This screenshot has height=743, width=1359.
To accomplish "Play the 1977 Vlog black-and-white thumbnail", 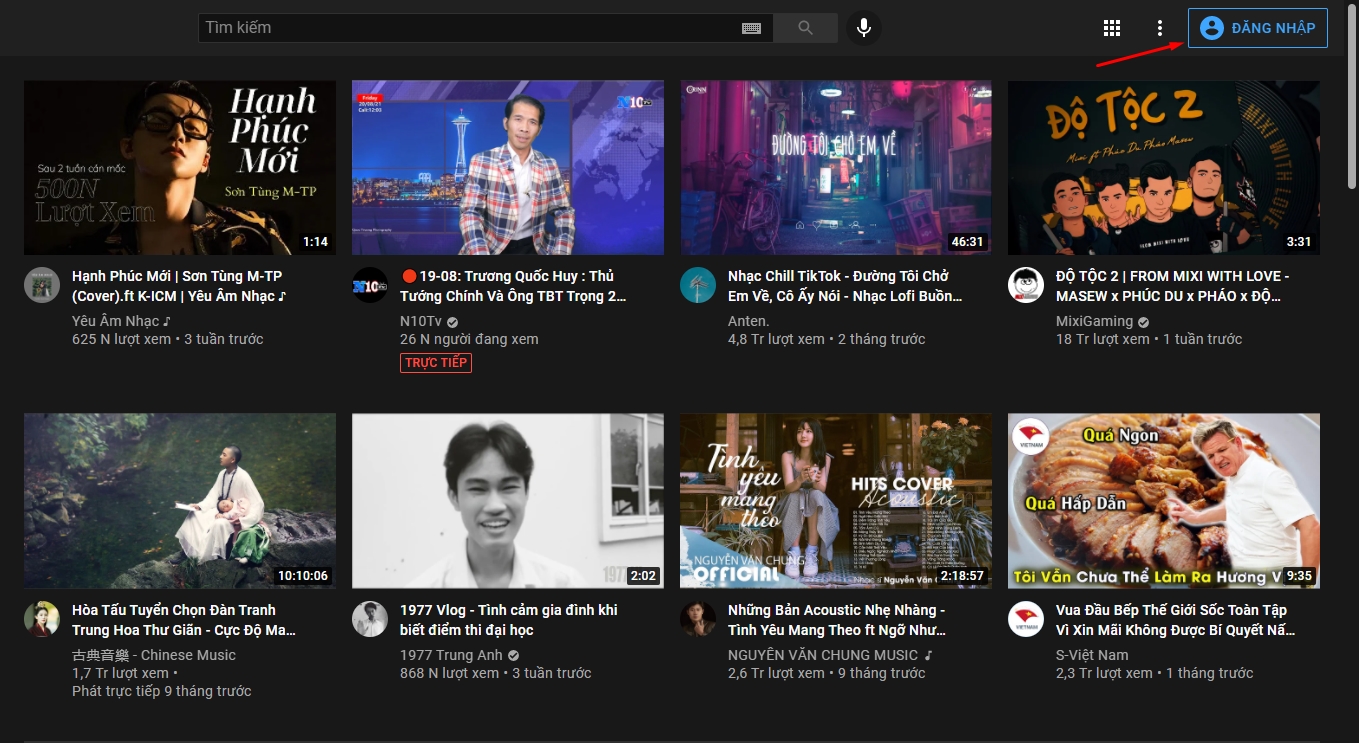I will [x=508, y=501].
